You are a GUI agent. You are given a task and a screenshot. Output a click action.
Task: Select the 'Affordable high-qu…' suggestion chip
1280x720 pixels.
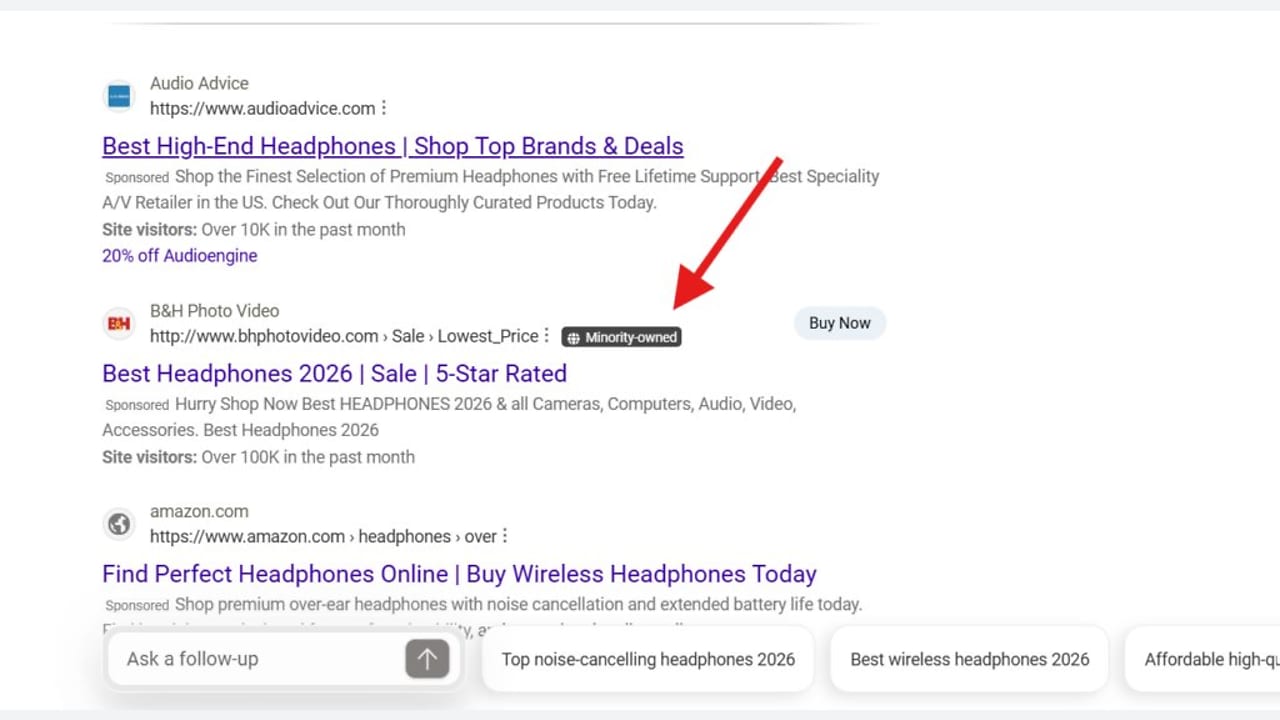click(1203, 659)
